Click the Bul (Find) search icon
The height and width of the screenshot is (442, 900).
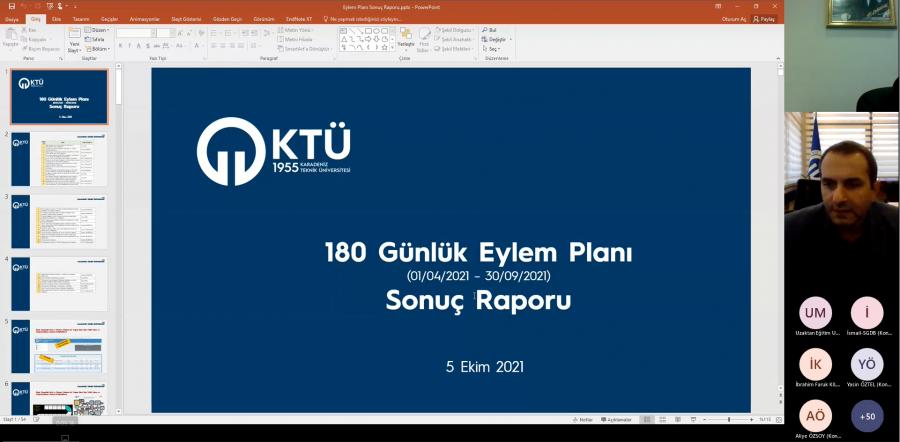click(492, 31)
